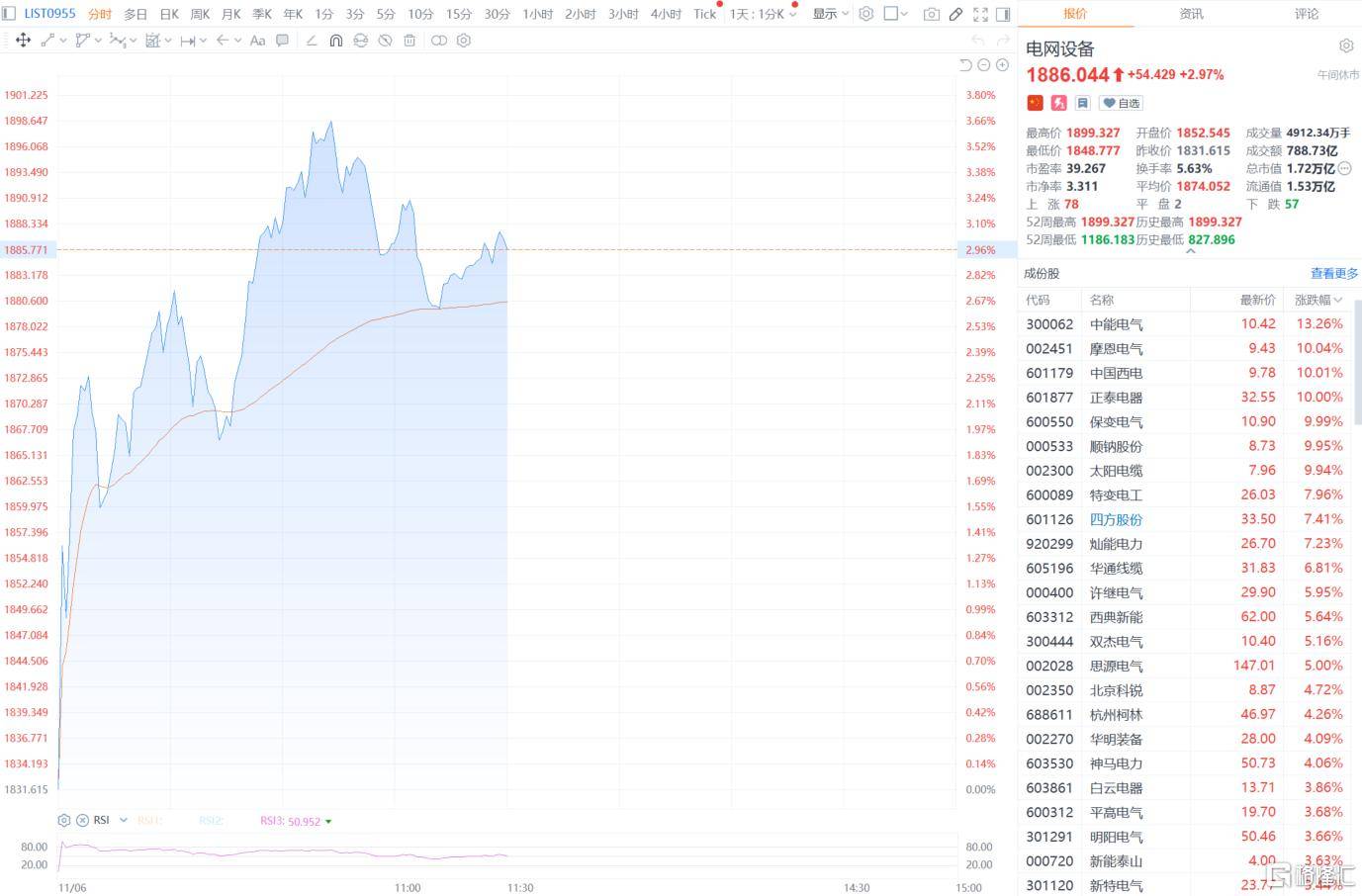Open drawing tools settings gear
The height and width of the screenshot is (896, 1362).
tap(464, 41)
